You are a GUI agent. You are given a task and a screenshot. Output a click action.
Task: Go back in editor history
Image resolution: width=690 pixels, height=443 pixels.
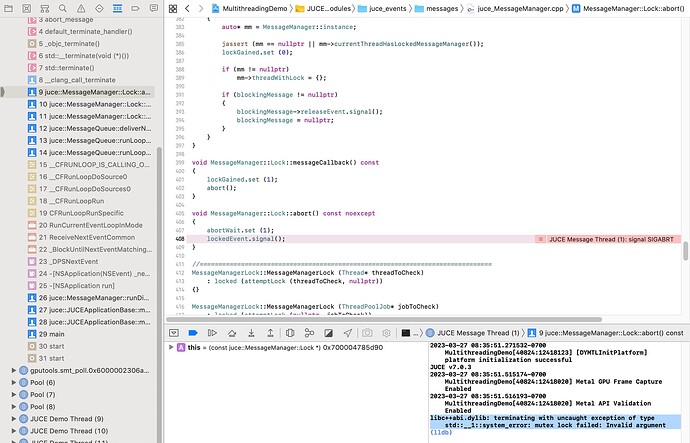(187, 8)
